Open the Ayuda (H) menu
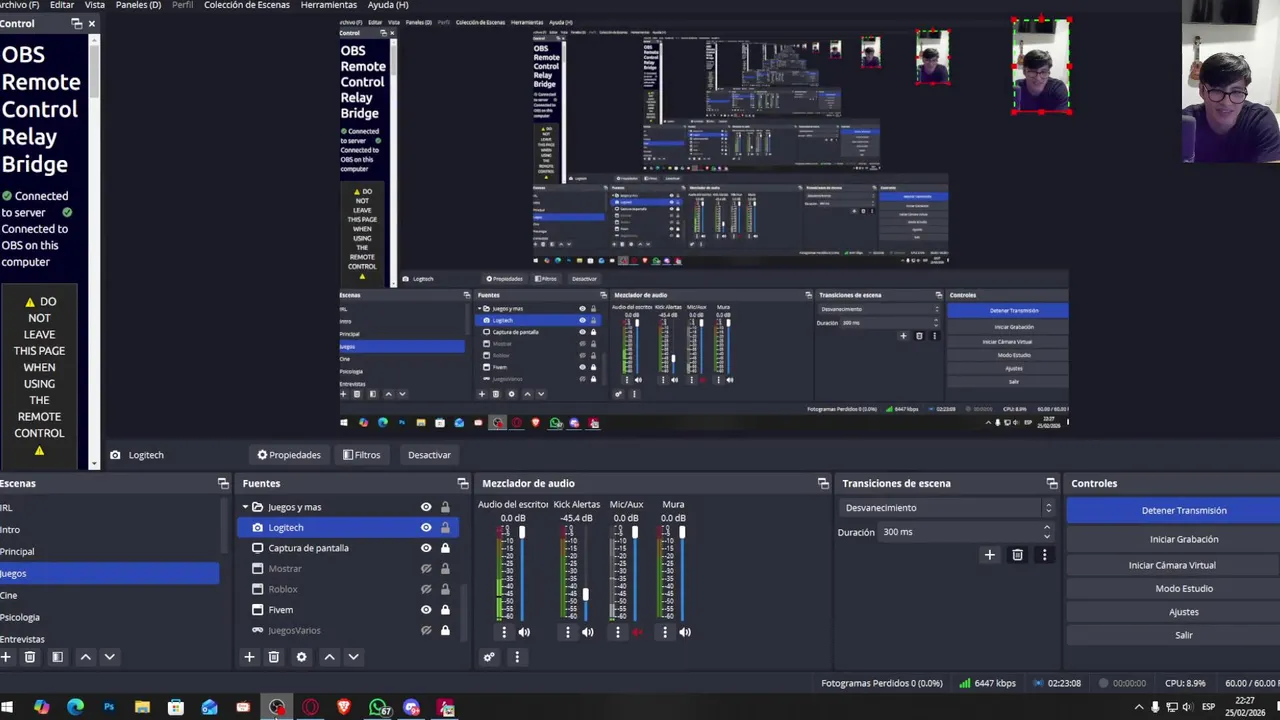Image resolution: width=1280 pixels, height=720 pixels. (388, 5)
